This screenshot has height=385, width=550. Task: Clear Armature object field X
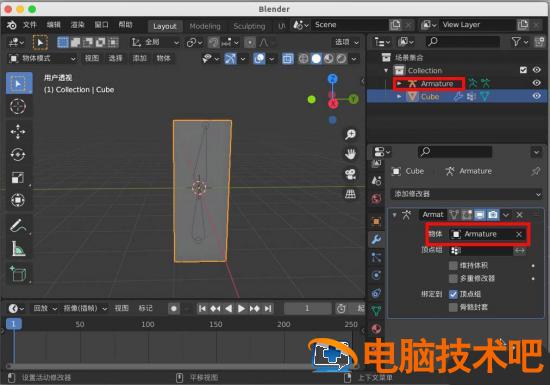coord(519,234)
